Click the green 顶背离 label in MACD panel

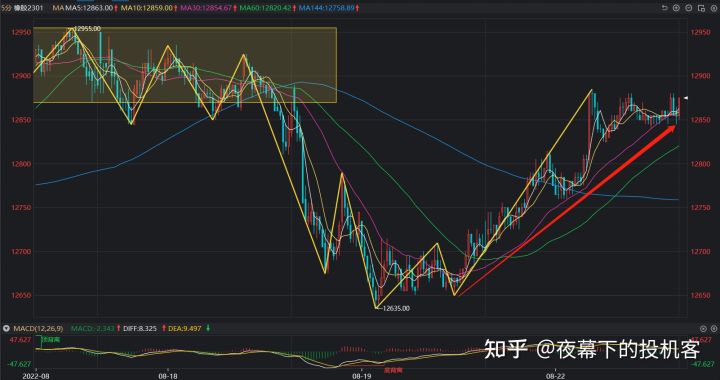(51, 340)
